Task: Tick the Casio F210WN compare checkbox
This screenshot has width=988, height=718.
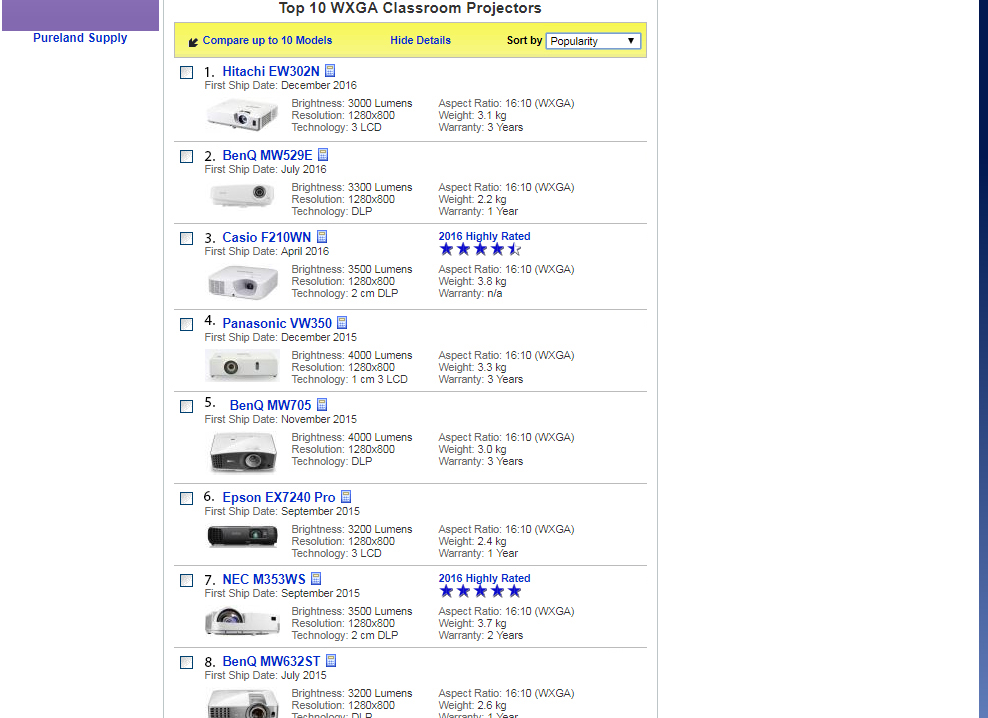Action: click(187, 239)
